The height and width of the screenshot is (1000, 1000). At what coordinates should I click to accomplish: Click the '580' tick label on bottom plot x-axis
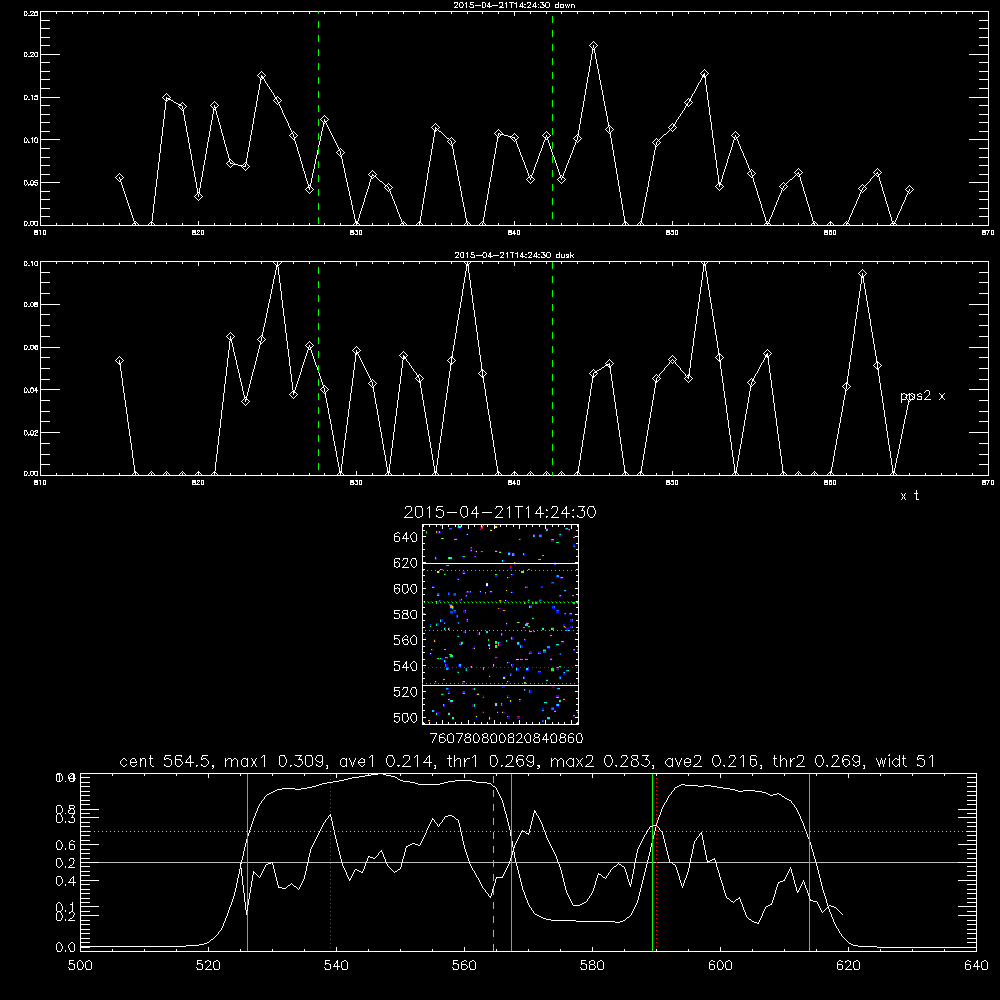(592, 966)
